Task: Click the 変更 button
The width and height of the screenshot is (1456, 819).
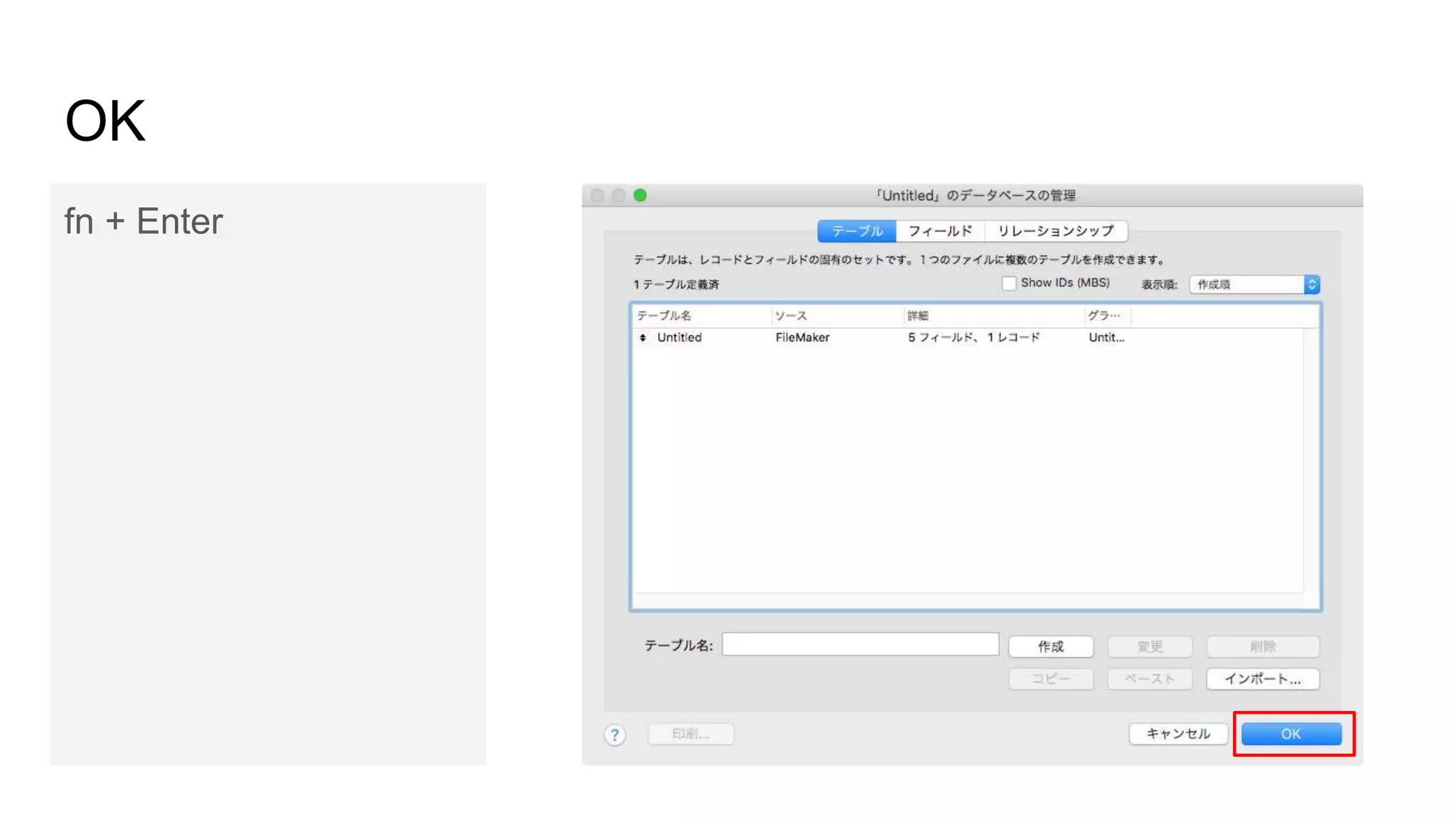Action: click(x=1150, y=646)
